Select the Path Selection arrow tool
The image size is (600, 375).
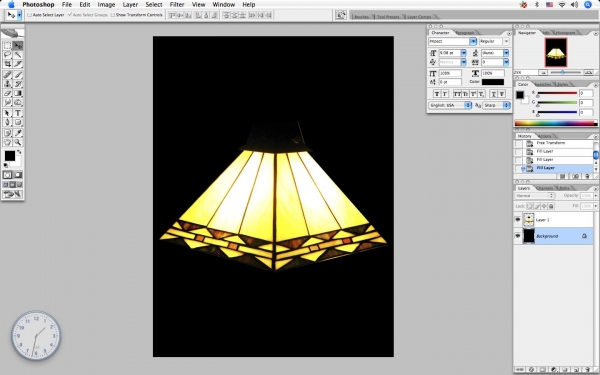click(7, 113)
